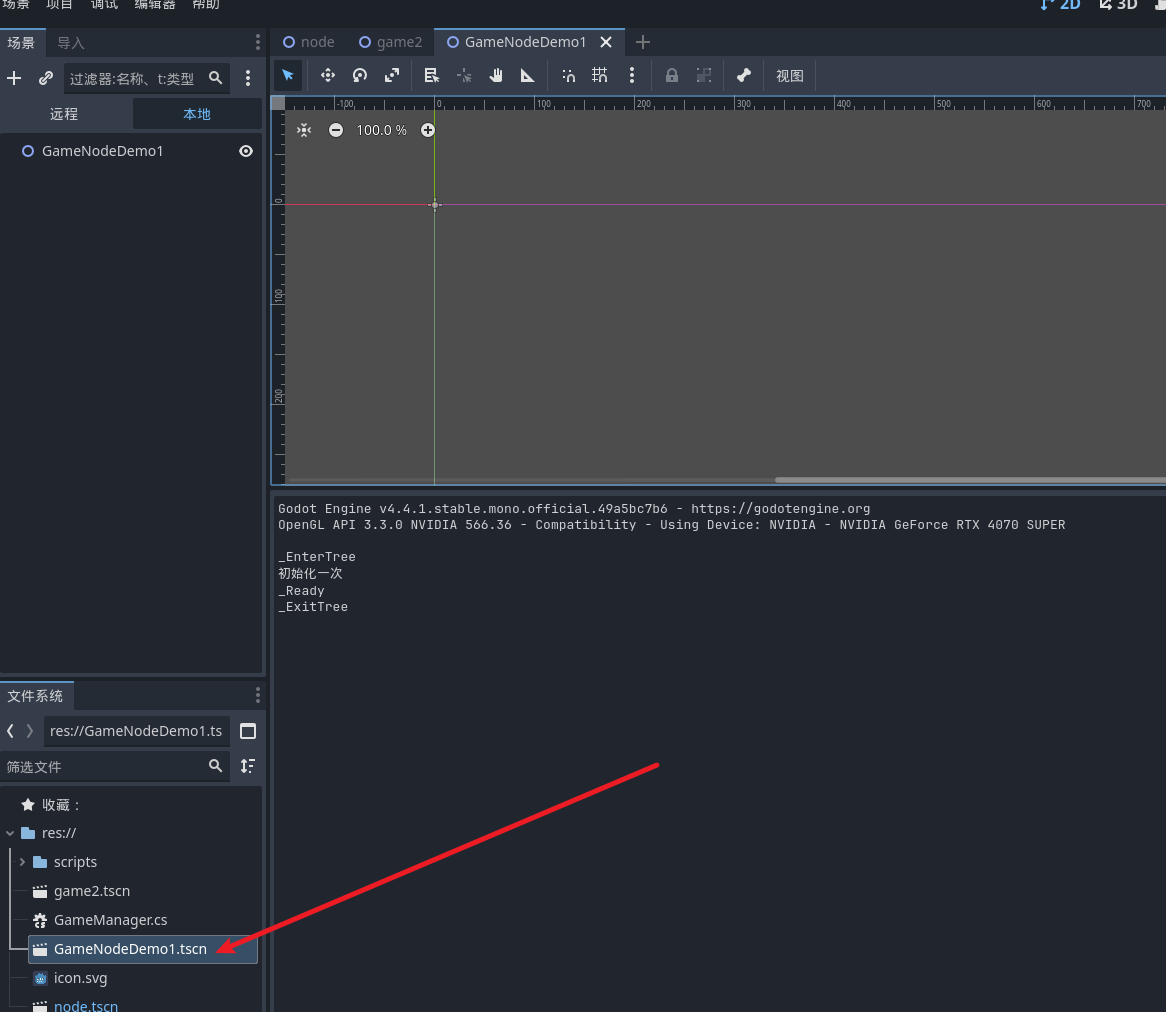Go forward in filesystem history

(x=30, y=731)
